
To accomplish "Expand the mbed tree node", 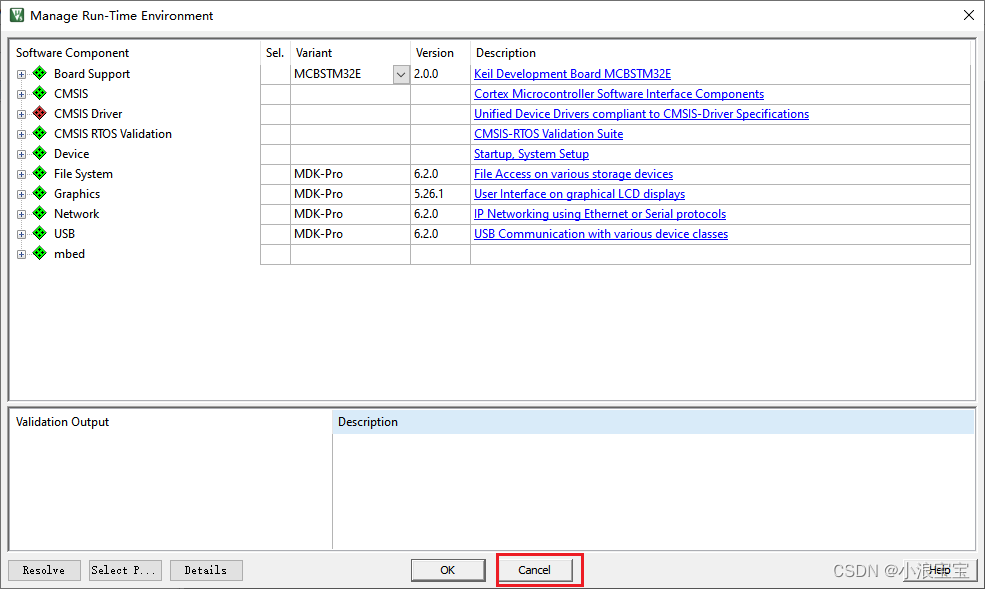I will click(21, 254).
